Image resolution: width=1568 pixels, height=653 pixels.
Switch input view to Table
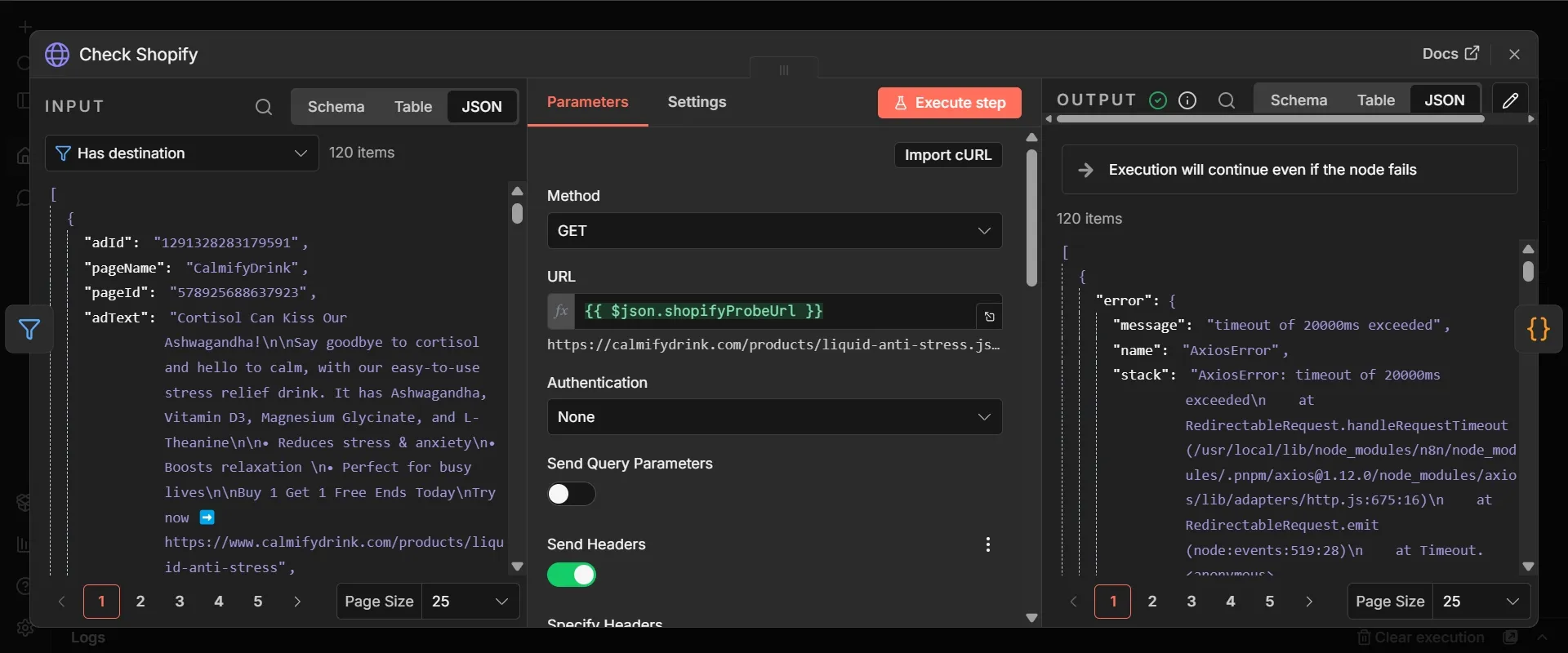coord(413,107)
